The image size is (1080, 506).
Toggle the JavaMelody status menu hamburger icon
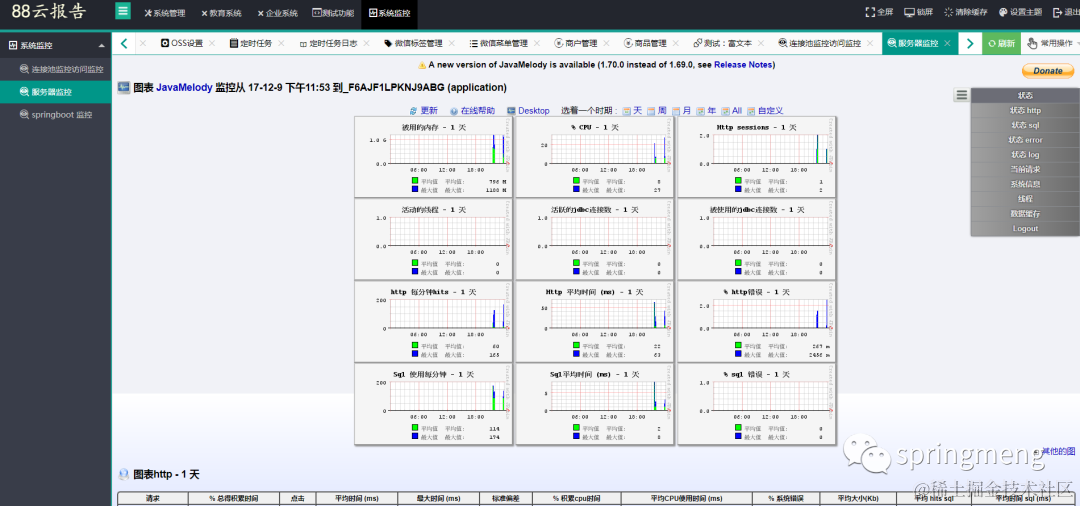(962, 95)
